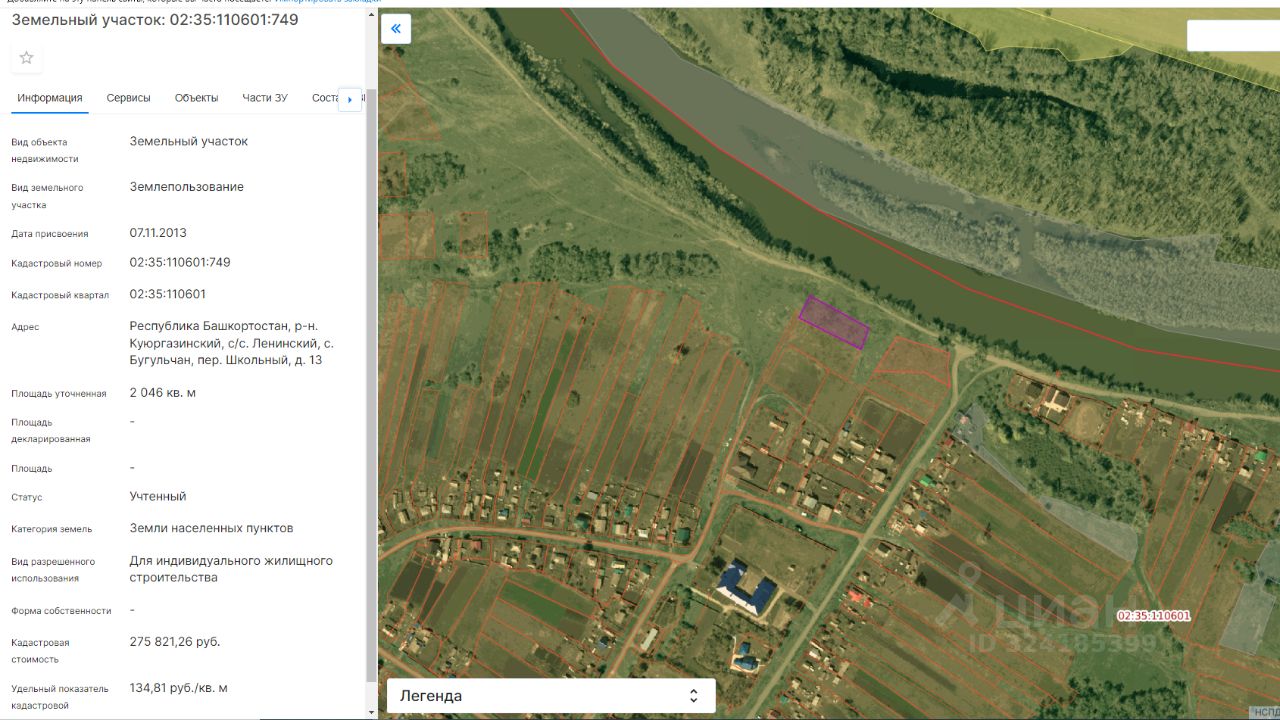
Task: Select the area value 2 046 кв. м
Action: (x=163, y=393)
